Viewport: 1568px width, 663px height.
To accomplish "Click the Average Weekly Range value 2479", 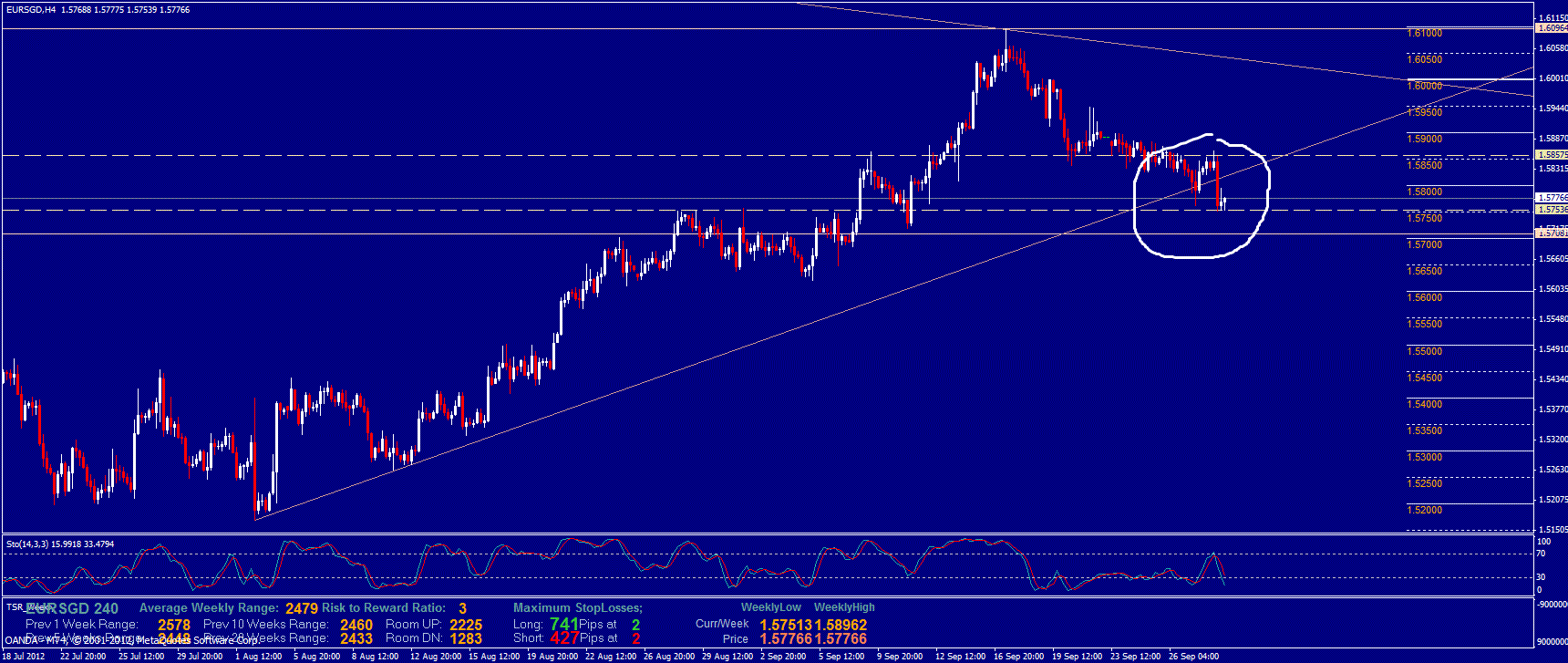I will click(x=302, y=608).
